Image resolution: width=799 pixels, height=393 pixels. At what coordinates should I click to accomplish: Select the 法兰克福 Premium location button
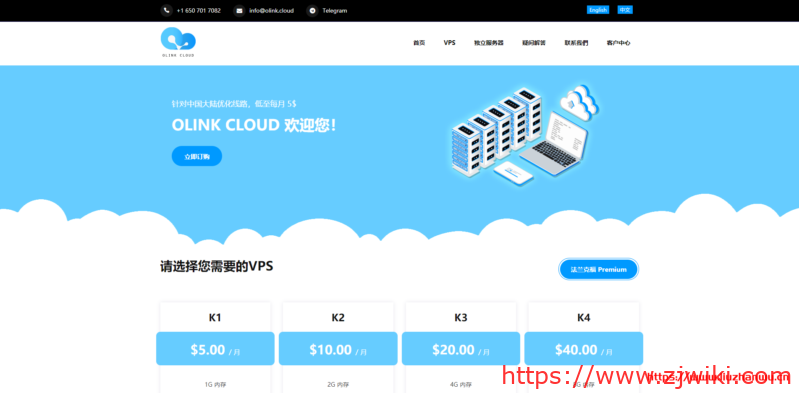pos(598,269)
